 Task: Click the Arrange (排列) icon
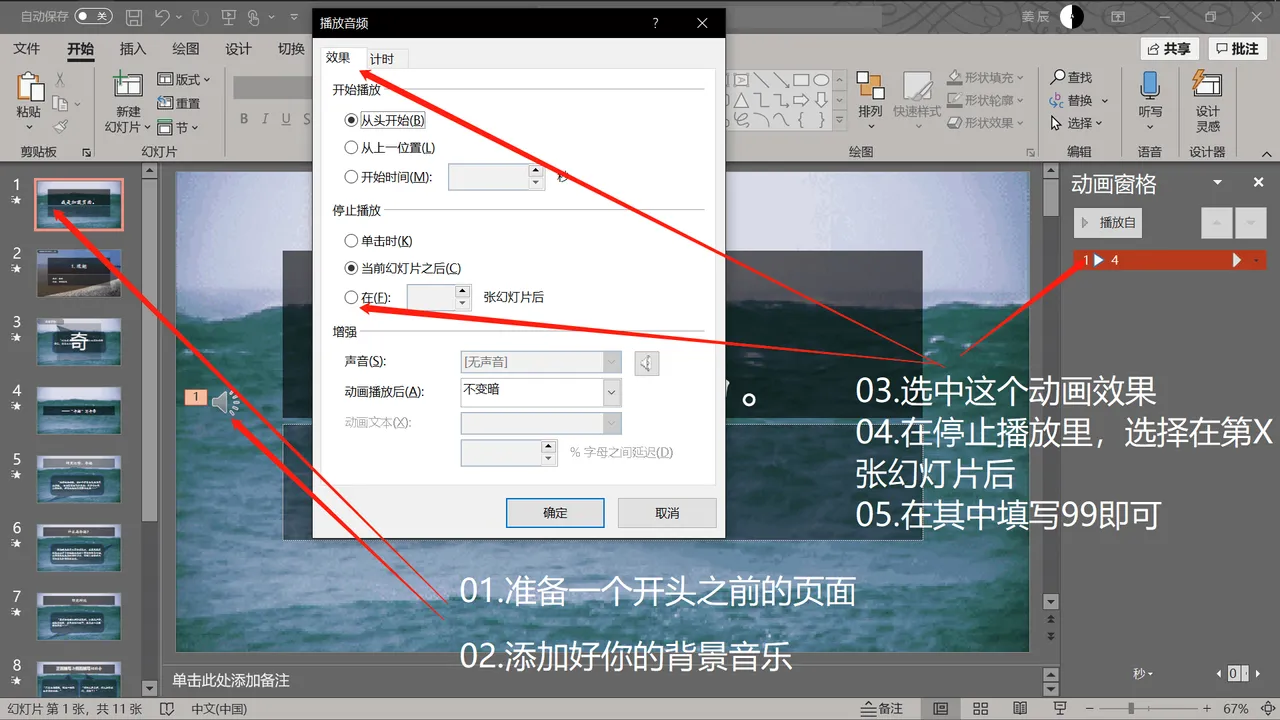tap(870, 87)
